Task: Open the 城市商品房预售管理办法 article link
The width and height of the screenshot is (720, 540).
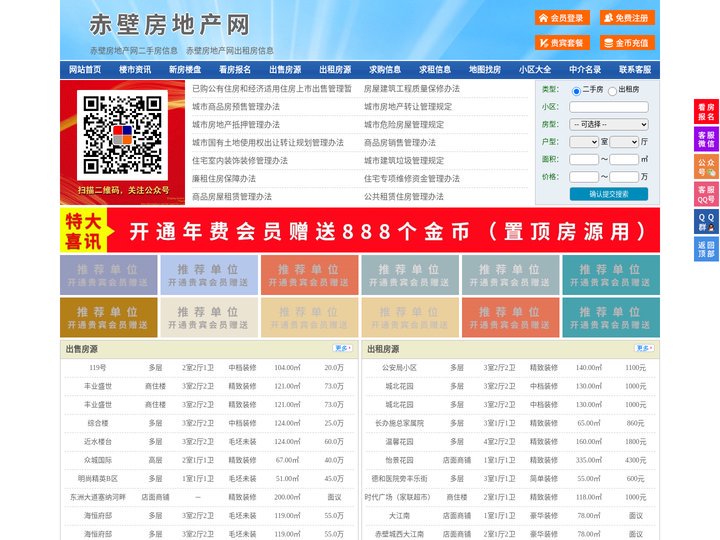Action: (236, 107)
